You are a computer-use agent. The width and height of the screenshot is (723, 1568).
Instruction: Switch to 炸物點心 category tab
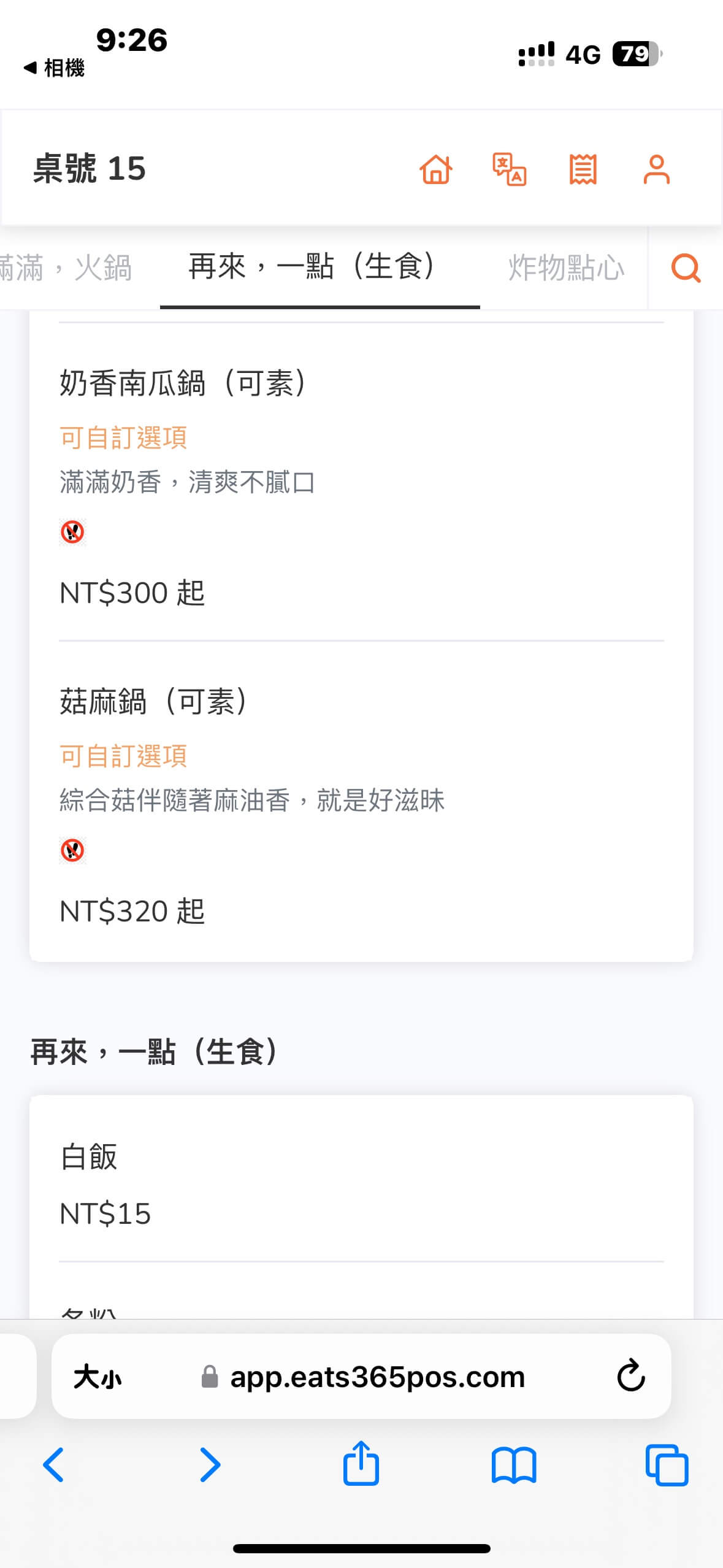[565, 268]
